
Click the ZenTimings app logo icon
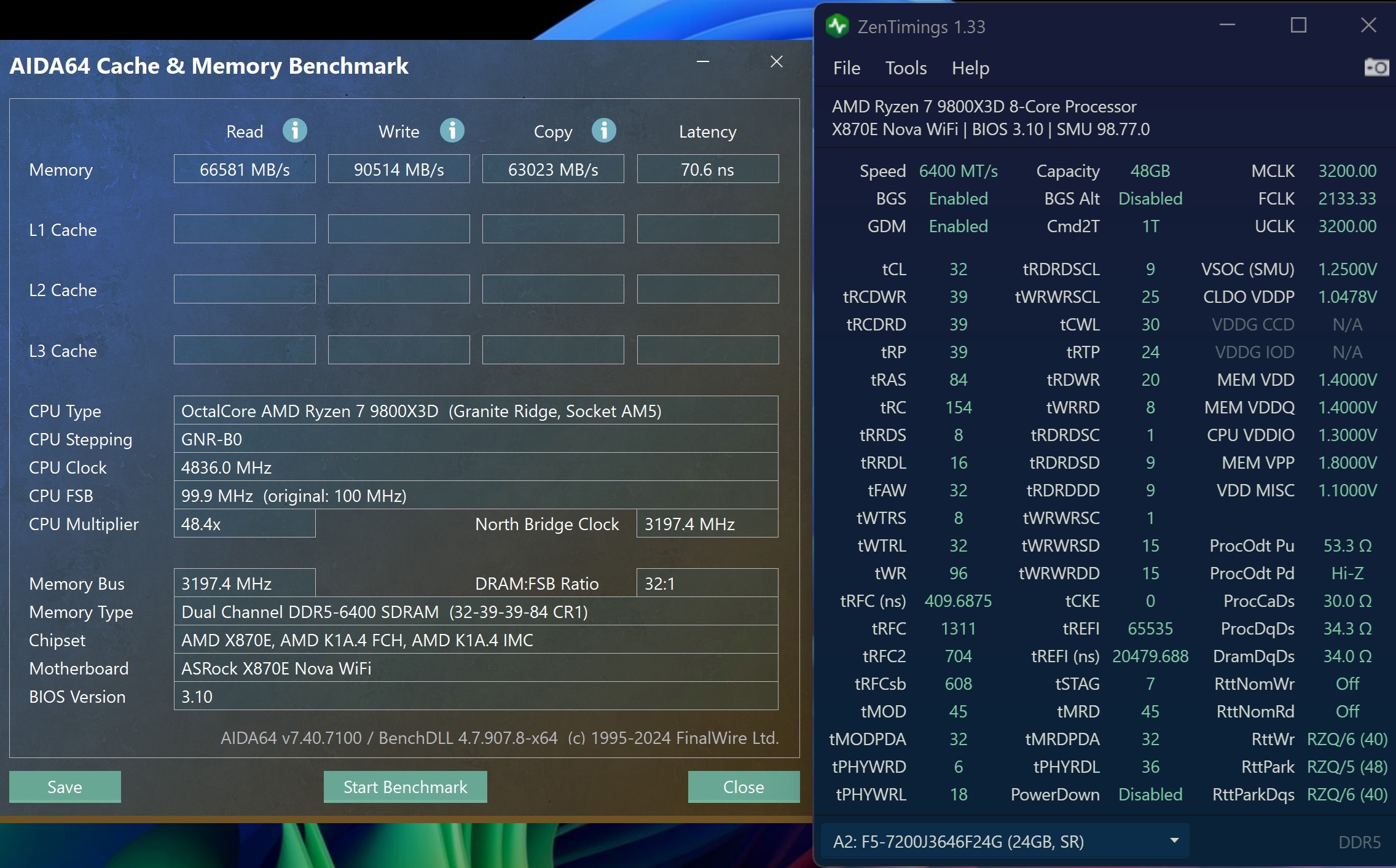[x=837, y=26]
